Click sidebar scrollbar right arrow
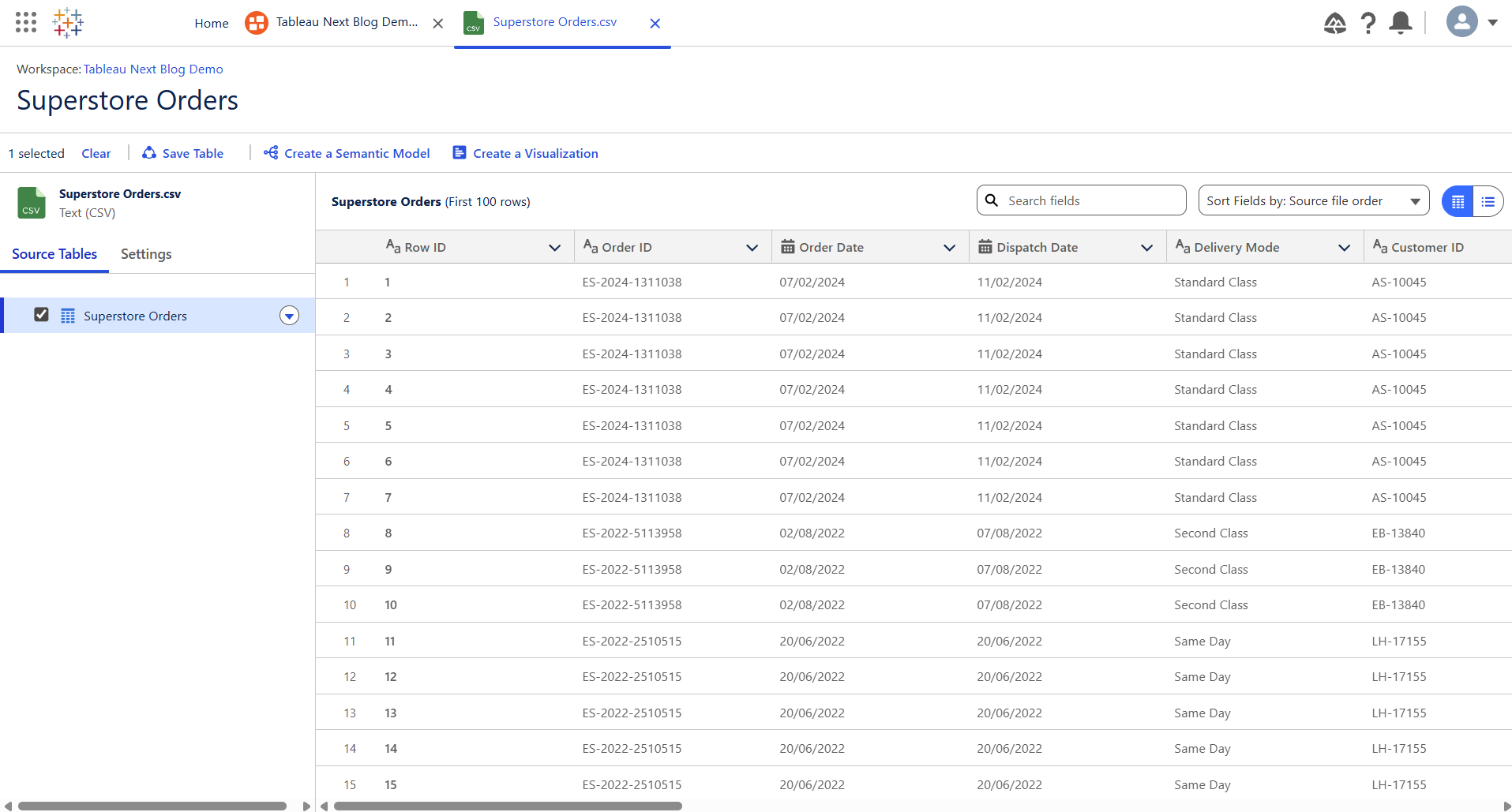This screenshot has width=1512, height=812. [306, 806]
